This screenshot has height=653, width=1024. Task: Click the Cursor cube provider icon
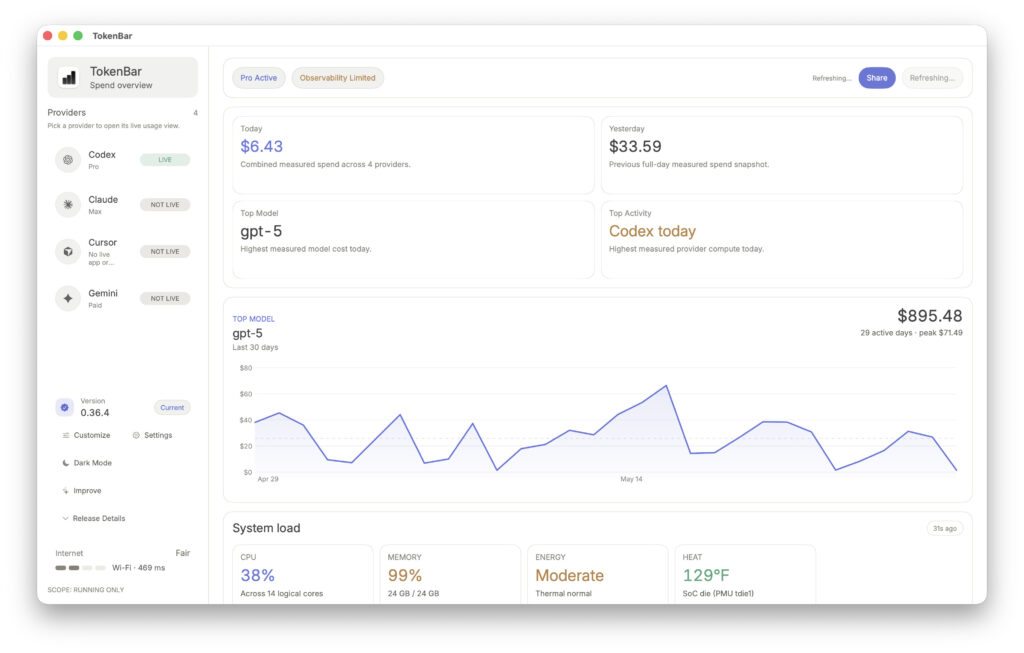68,251
